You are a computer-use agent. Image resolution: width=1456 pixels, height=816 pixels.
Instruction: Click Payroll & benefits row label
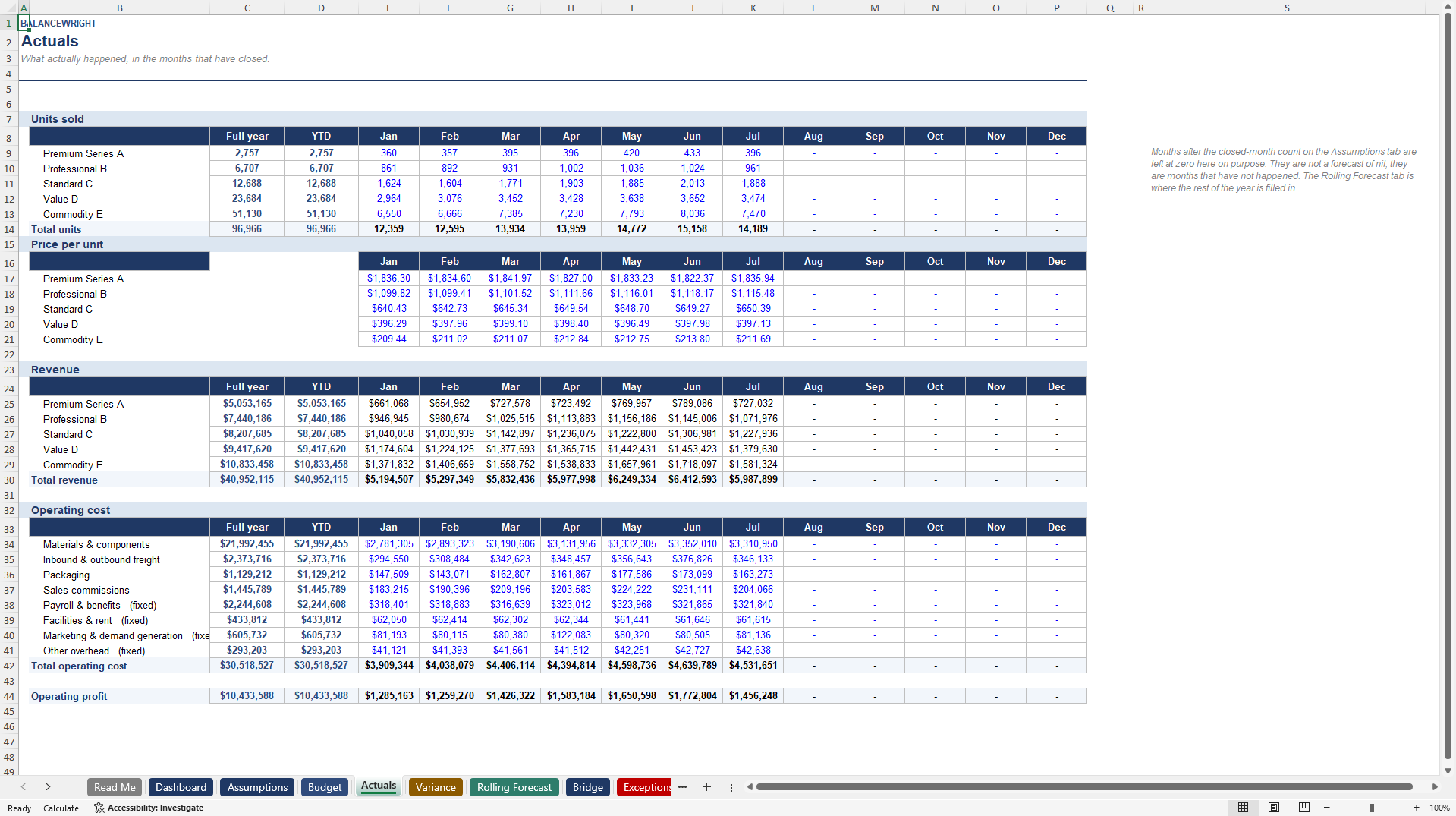tap(99, 605)
